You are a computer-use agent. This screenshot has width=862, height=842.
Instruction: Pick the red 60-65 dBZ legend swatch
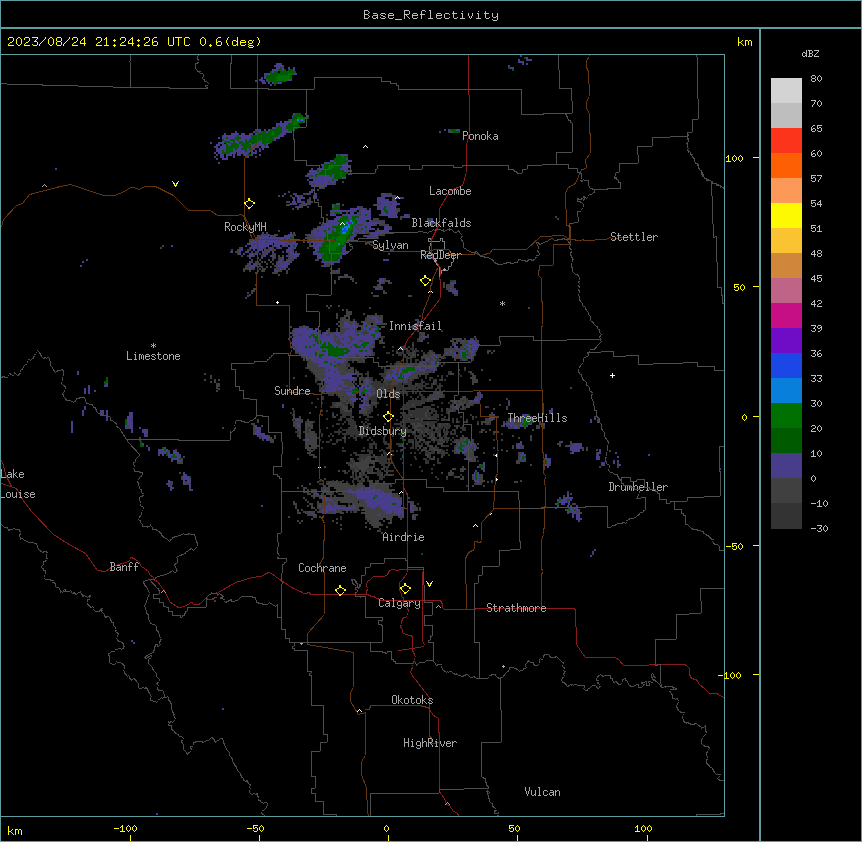pyautogui.click(x=786, y=140)
